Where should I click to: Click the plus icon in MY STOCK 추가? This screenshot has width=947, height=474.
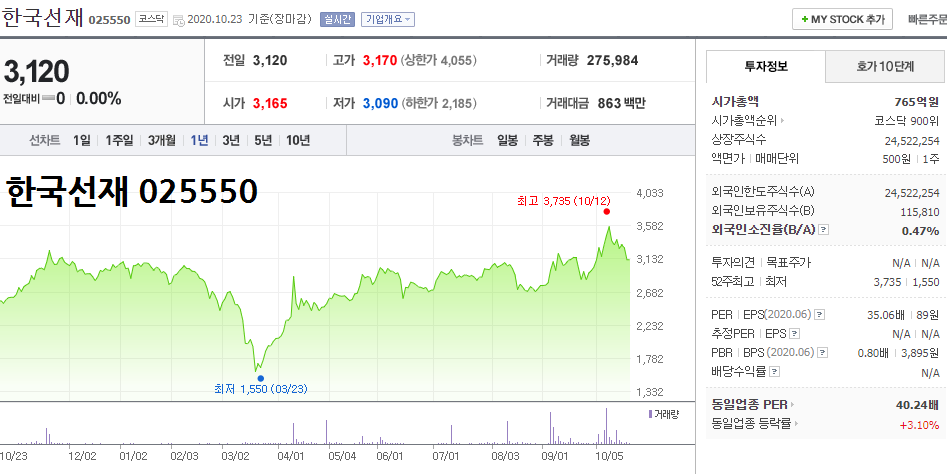804,19
